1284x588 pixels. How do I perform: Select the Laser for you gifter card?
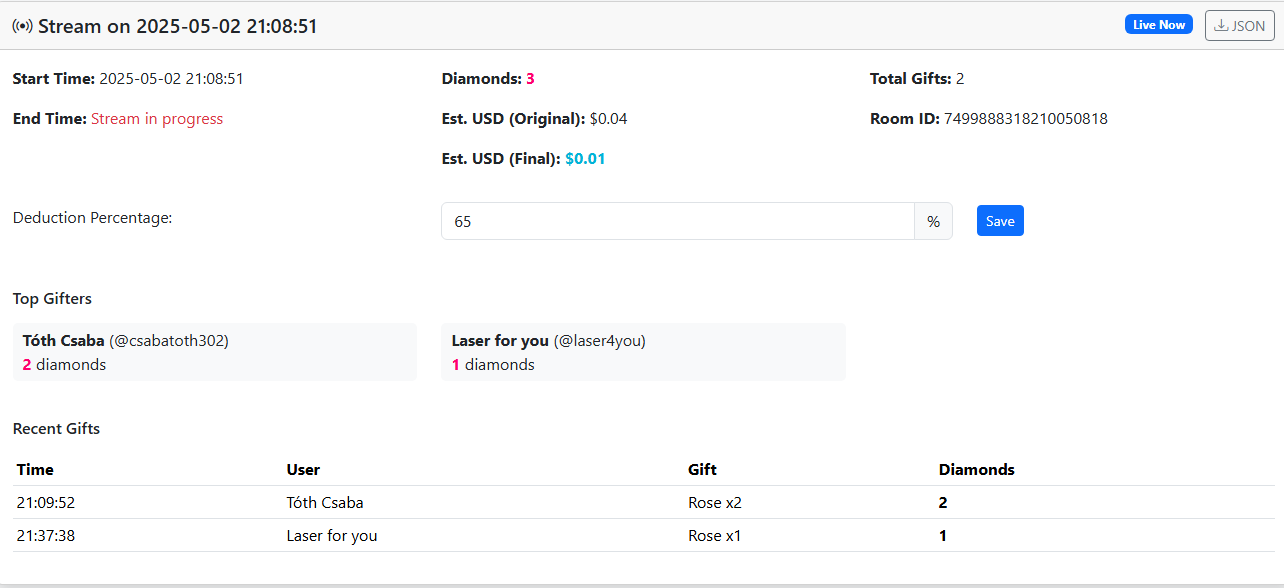click(643, 352)
